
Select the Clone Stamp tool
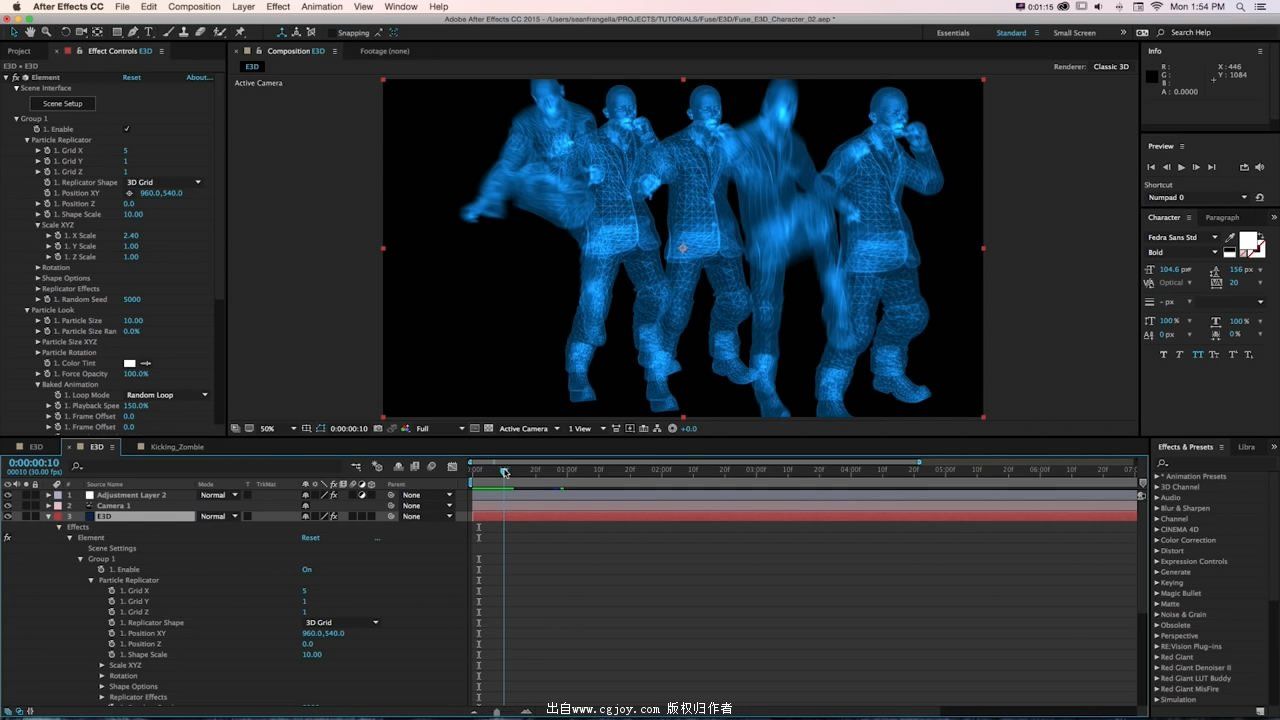pyautogui.click(x=183, y=32)
